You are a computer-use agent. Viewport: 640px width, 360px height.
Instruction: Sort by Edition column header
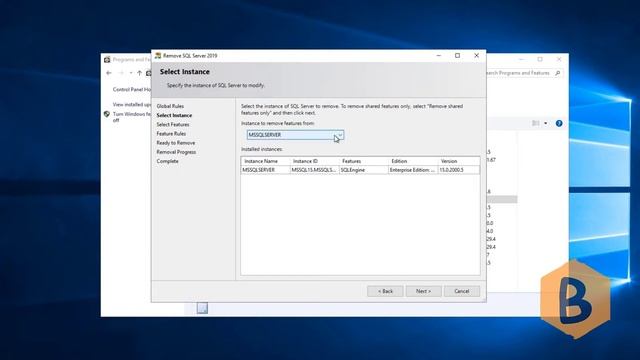413,161
